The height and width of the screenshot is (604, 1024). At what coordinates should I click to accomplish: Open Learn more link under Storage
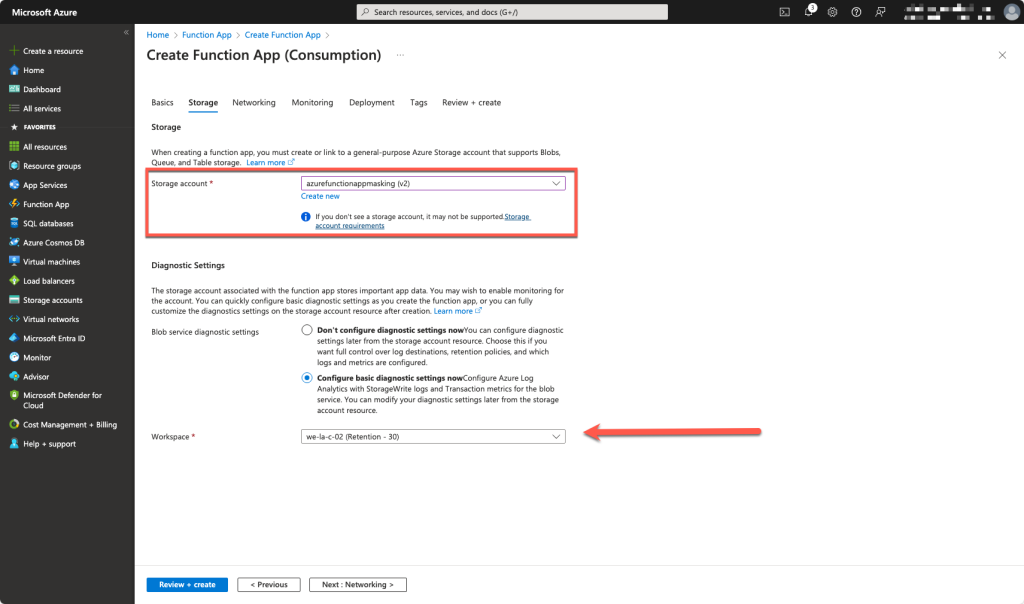tap(270, 163)
